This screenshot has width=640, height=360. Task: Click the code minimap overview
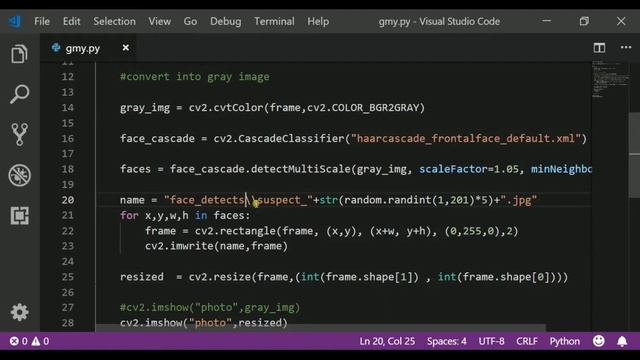610,80
